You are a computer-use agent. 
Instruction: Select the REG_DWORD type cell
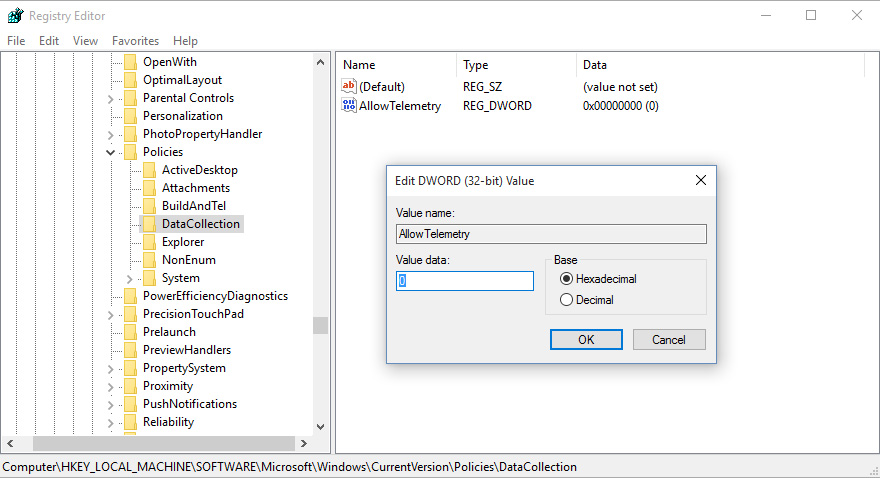point(497,105)
